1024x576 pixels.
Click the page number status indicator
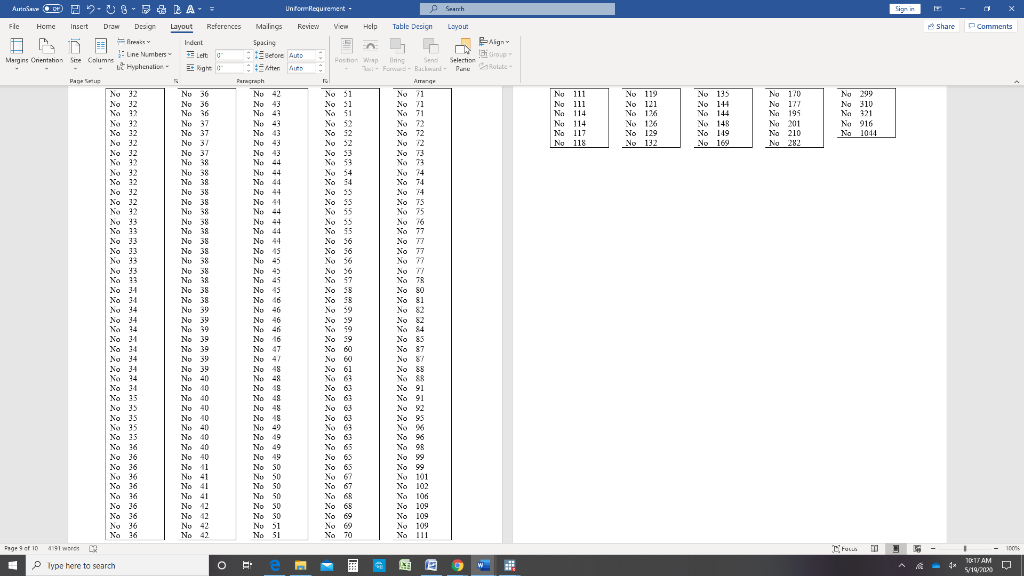21,549
